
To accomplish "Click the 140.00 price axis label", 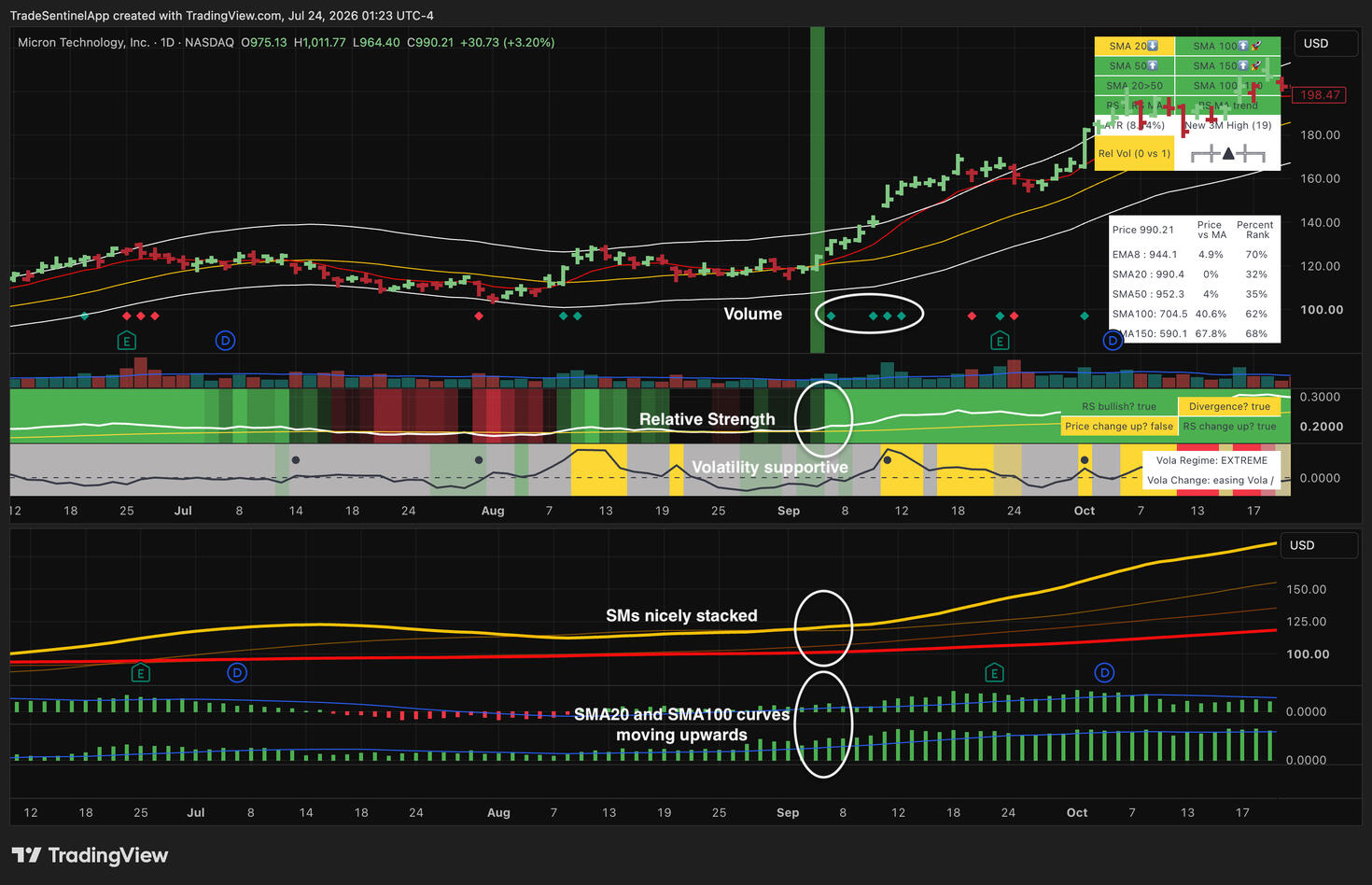I will [1320, 222].
